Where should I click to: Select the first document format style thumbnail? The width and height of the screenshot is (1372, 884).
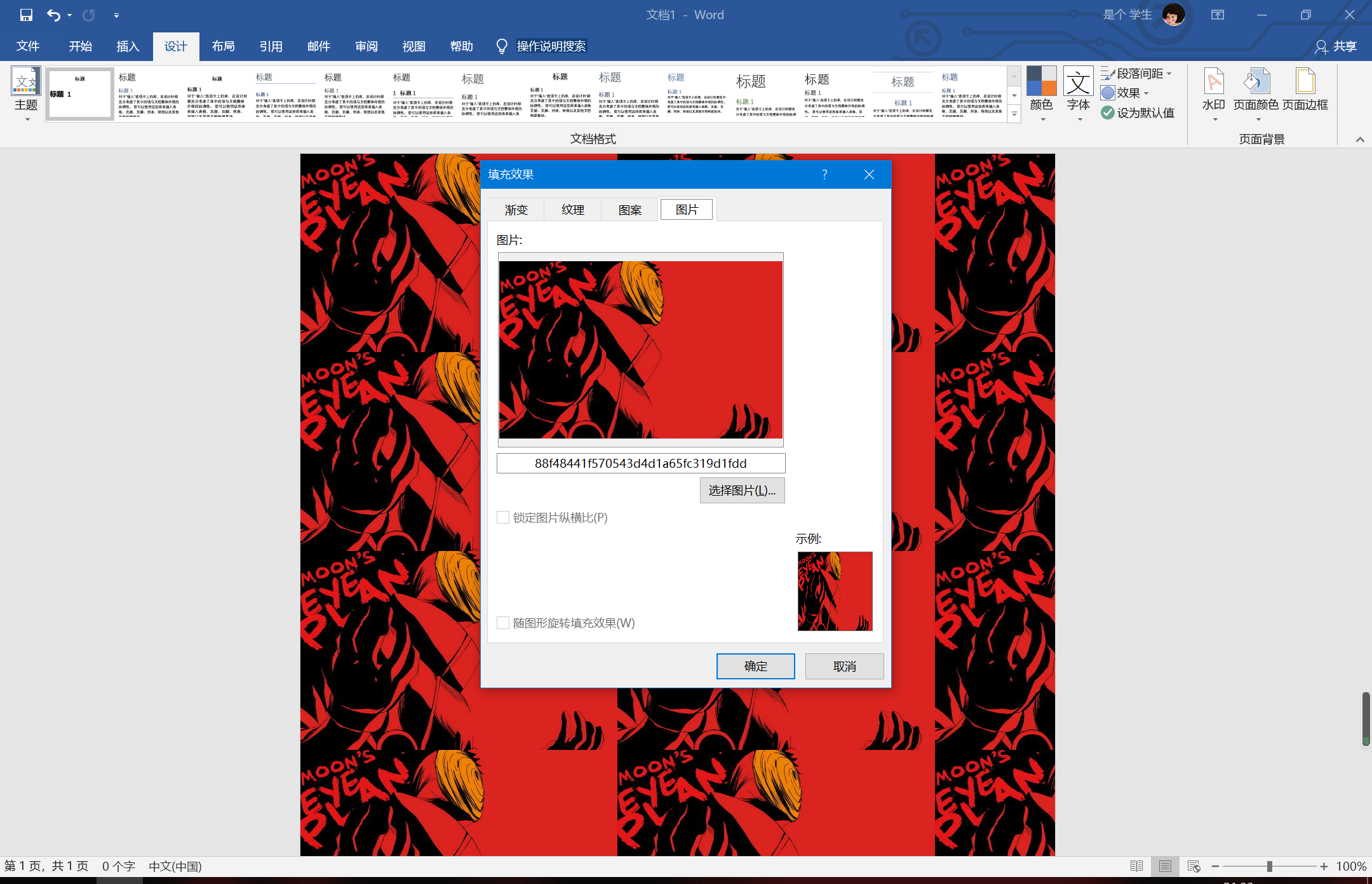tap(80, 94)
